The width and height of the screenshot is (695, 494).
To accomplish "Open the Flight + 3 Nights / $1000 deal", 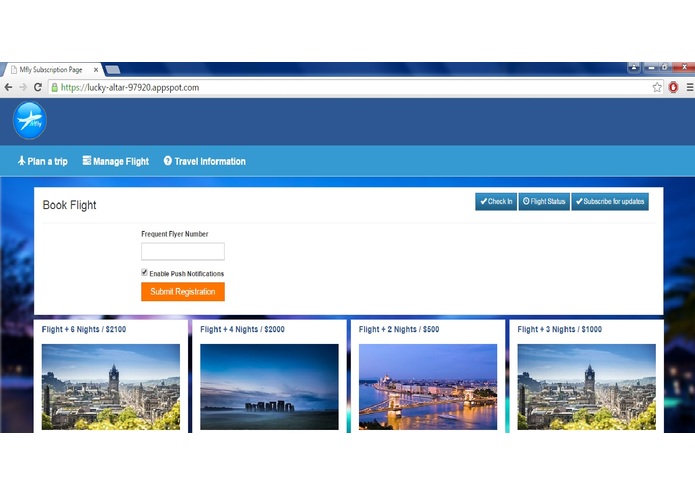I will tap(559, 329).
